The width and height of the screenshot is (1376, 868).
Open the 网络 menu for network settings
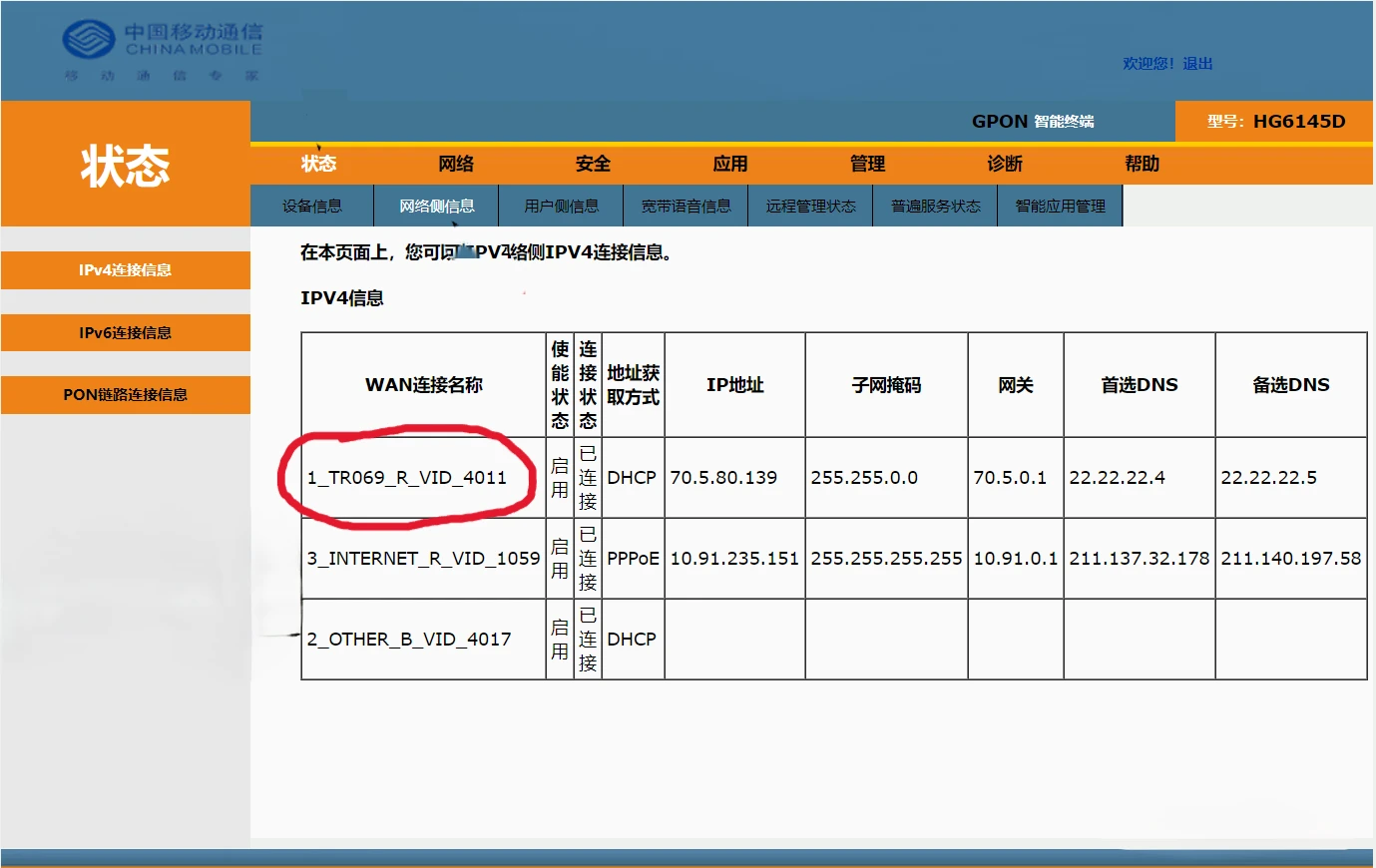(457, 163)
